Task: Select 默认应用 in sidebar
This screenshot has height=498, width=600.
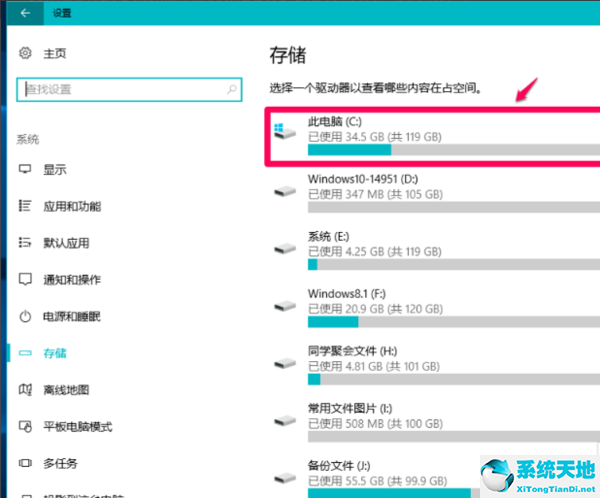Action: (66, 243)
